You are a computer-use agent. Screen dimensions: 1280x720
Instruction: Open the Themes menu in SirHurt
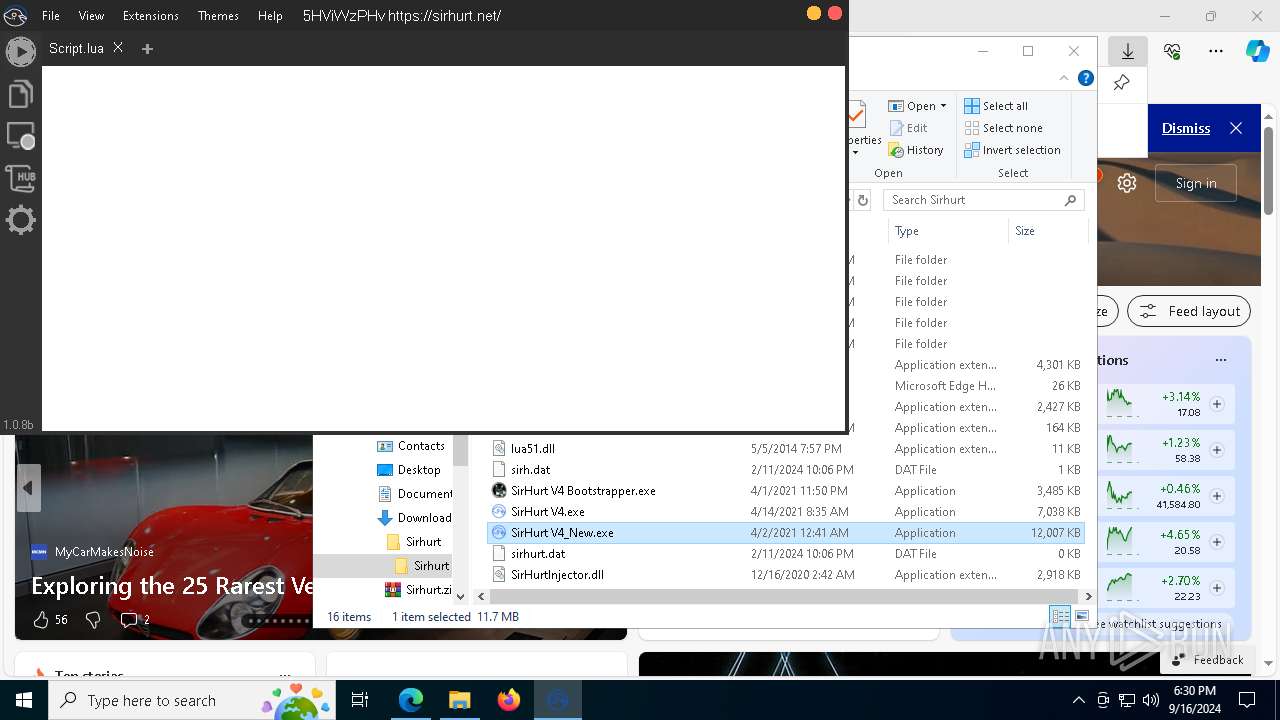pos(218,16)
